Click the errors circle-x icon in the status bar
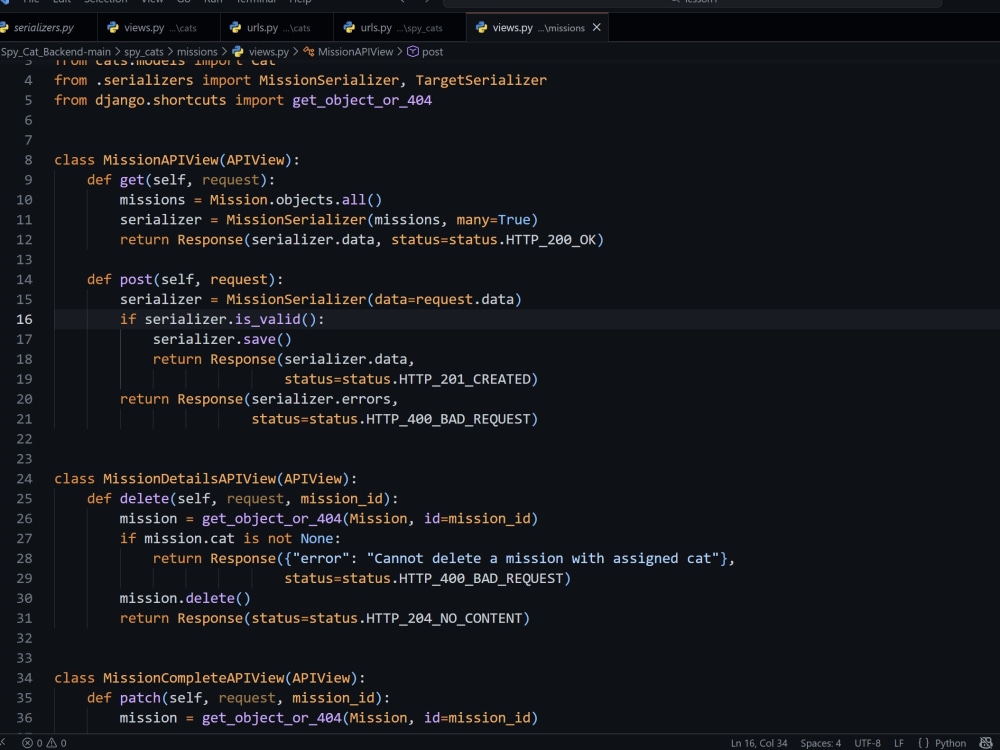Image resolution: width=1000 pixels, height=750 pixels. click(27, 743)
